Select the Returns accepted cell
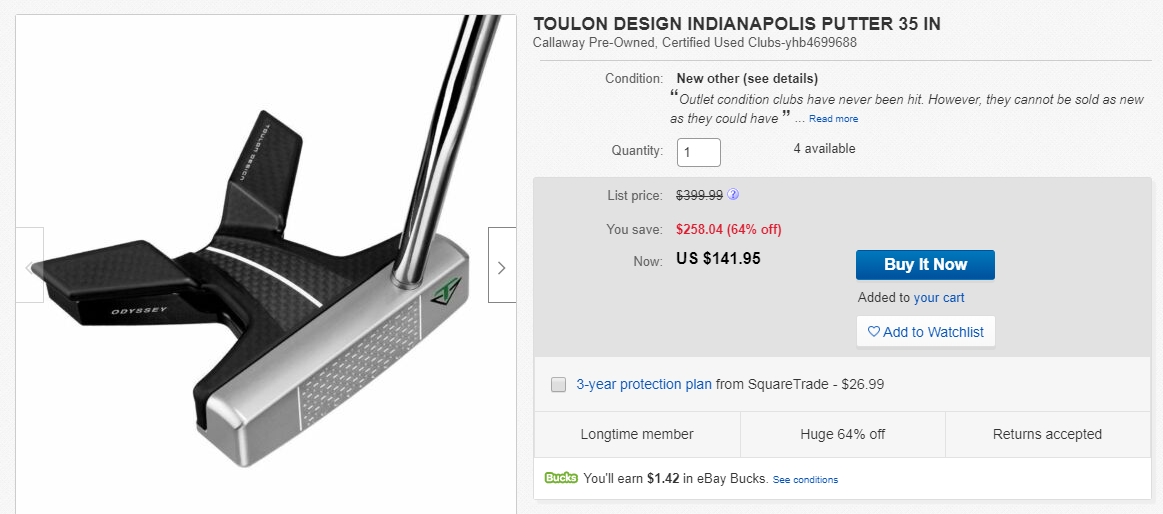1163x514 pixels. pyautogui.click(x=1047, y=434)
